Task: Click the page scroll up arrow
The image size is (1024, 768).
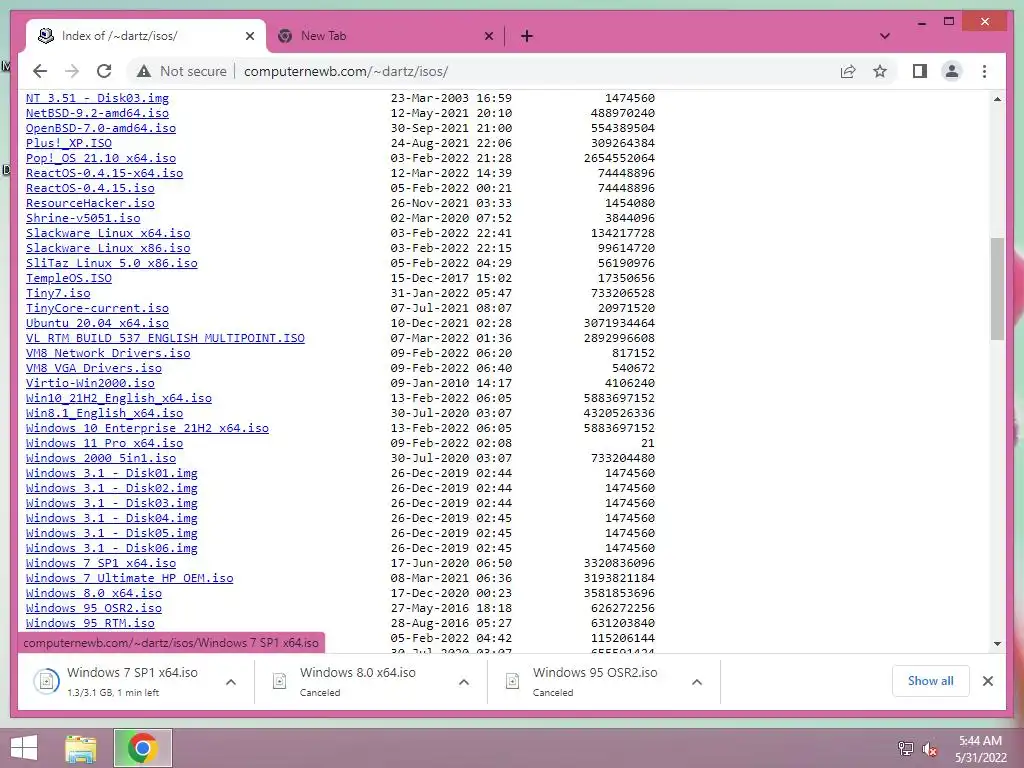Action: tap(997, 99)
